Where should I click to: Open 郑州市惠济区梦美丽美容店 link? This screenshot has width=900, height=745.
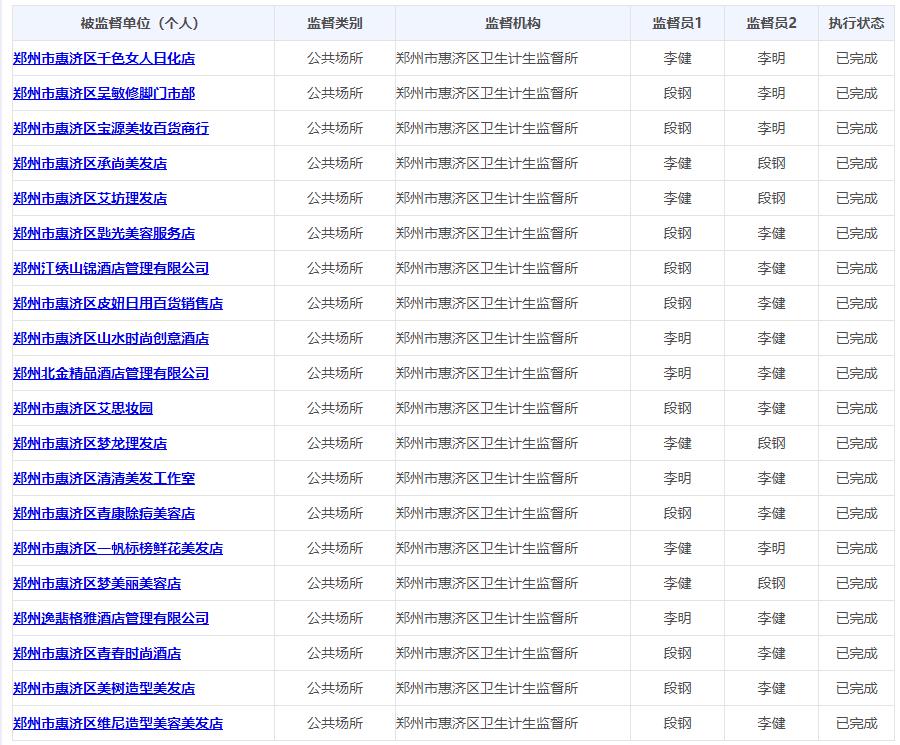tap(97, 583)
